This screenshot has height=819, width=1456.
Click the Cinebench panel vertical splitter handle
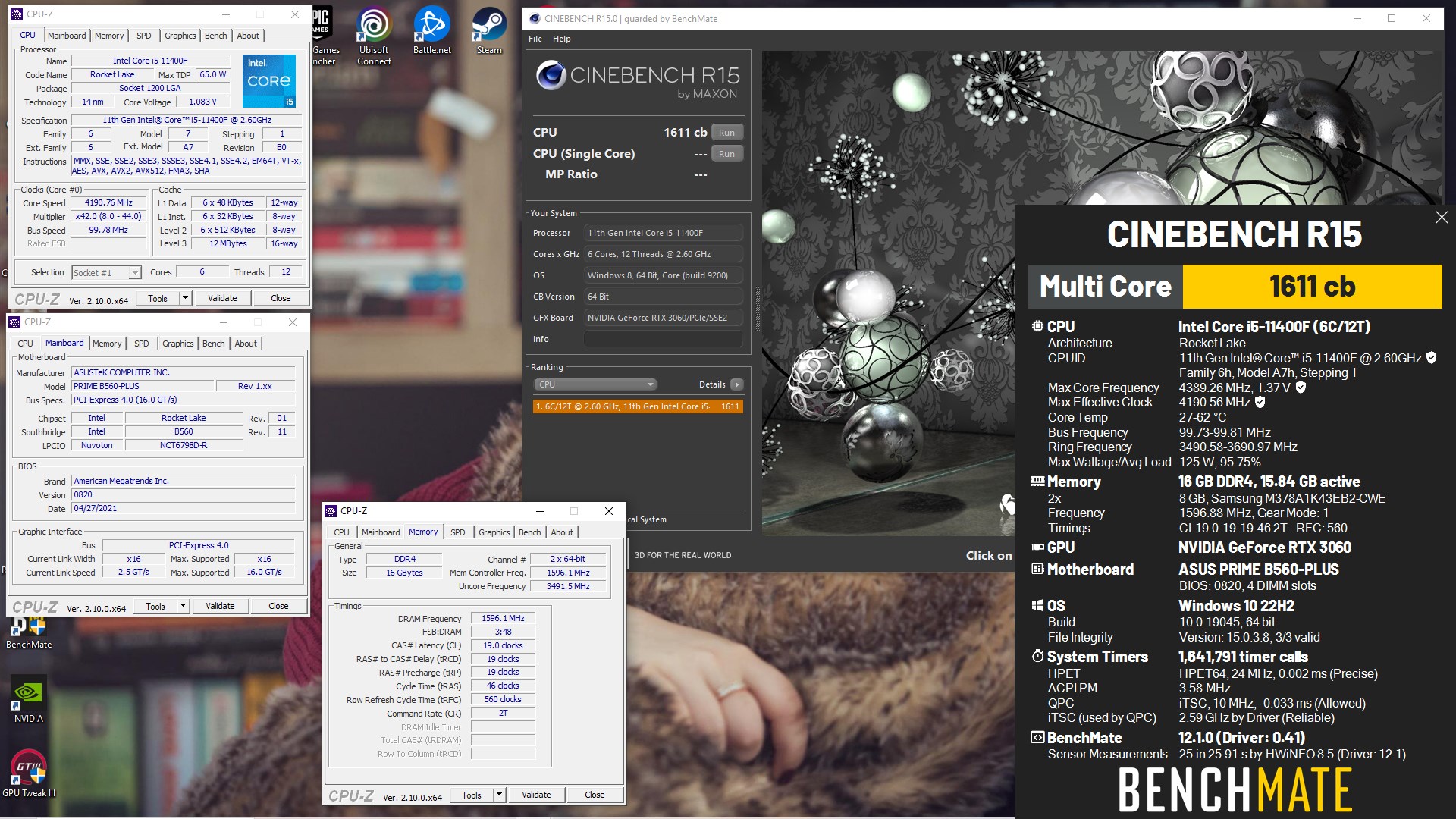click(757, 309)
